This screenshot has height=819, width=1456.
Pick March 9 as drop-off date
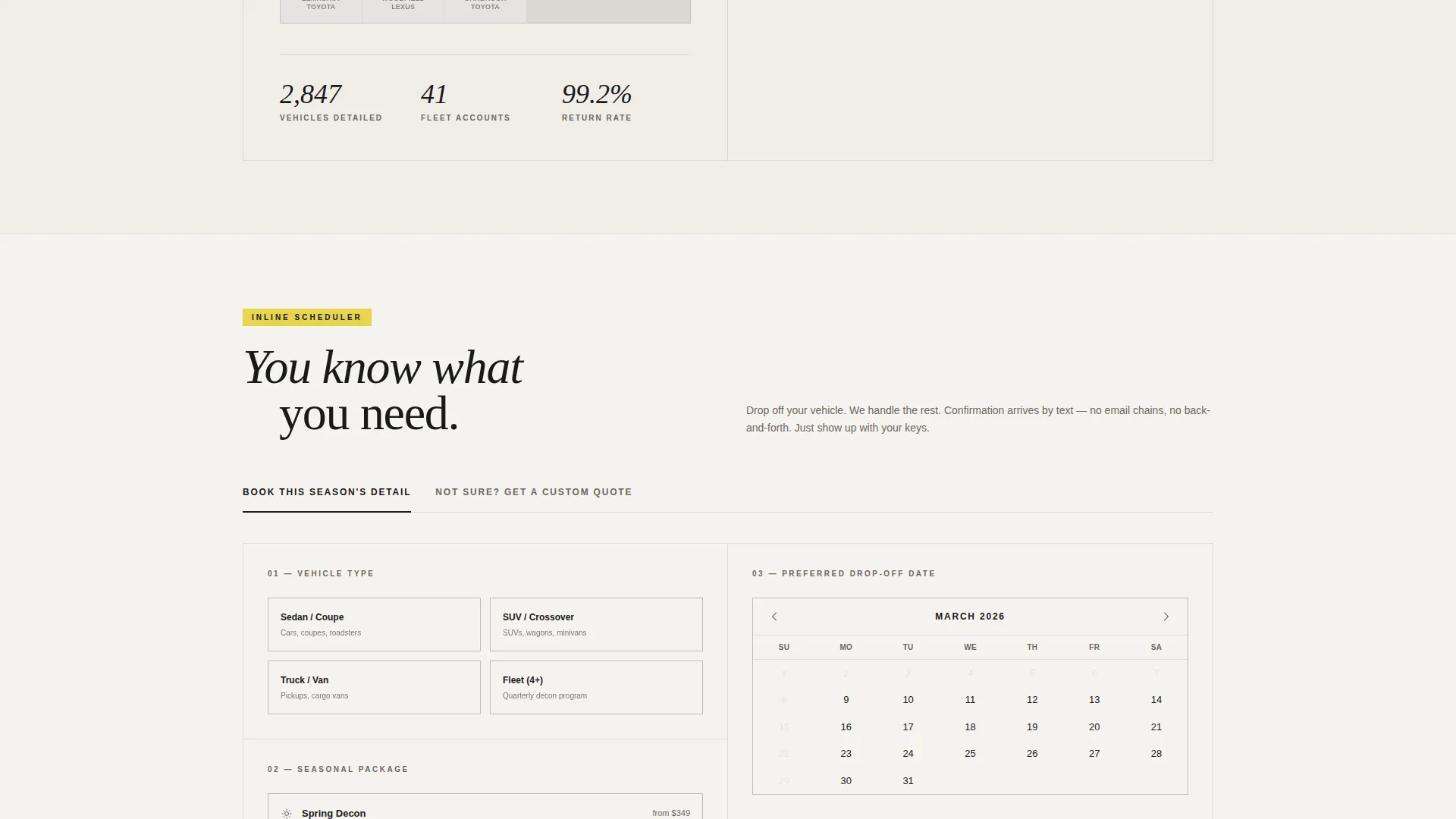click(846, 700)
